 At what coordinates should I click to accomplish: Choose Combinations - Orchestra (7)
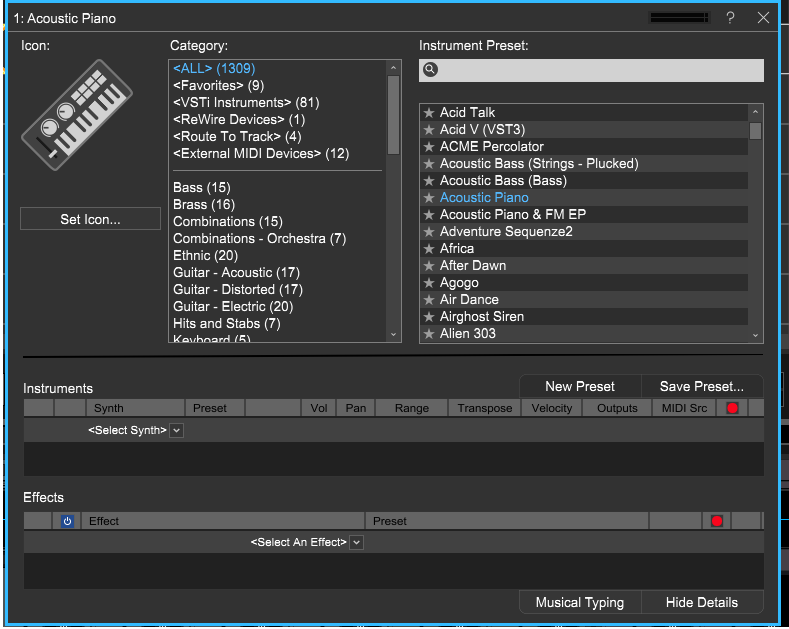(x=259, y=239)
